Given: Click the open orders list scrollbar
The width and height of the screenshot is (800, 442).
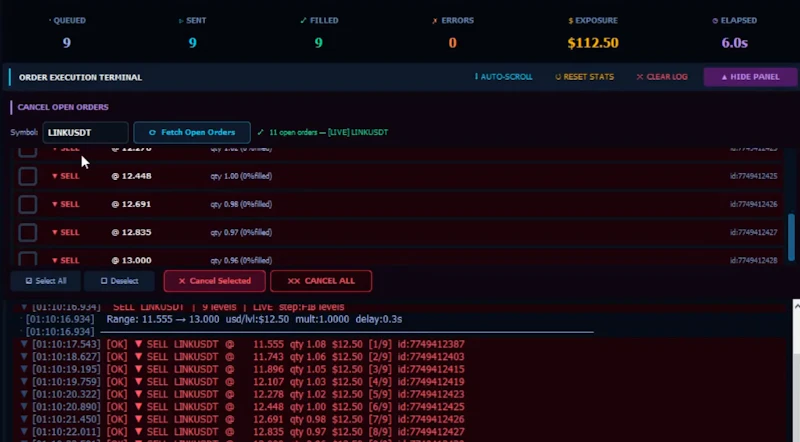Looking at the screenshot, I should tap(791, 237).
